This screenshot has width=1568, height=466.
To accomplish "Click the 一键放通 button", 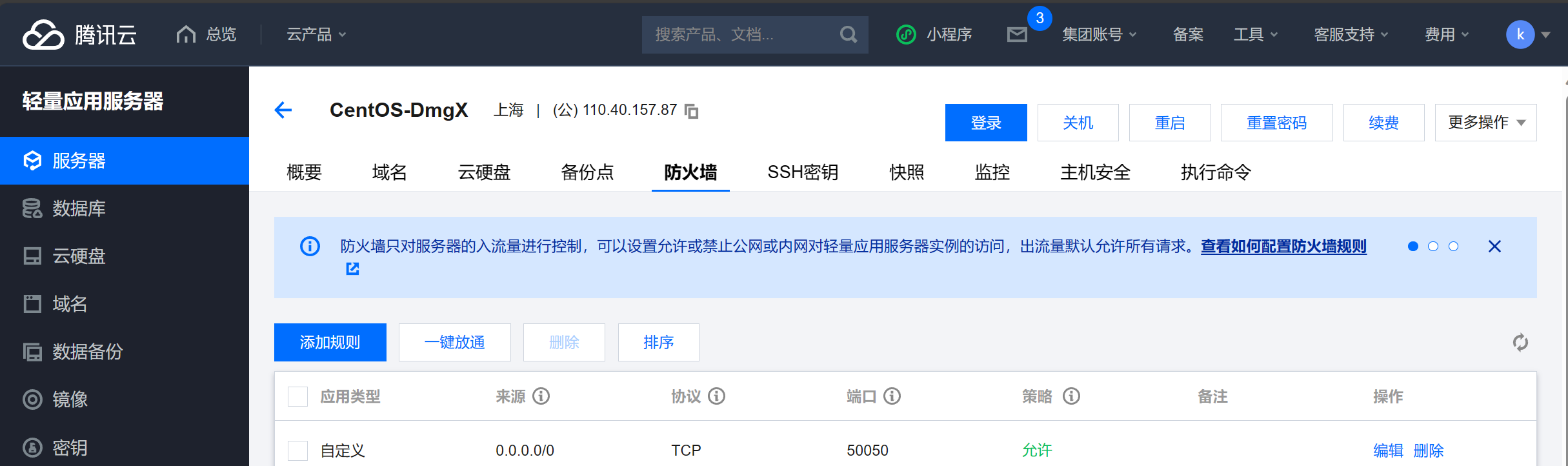I will point(454,342).
